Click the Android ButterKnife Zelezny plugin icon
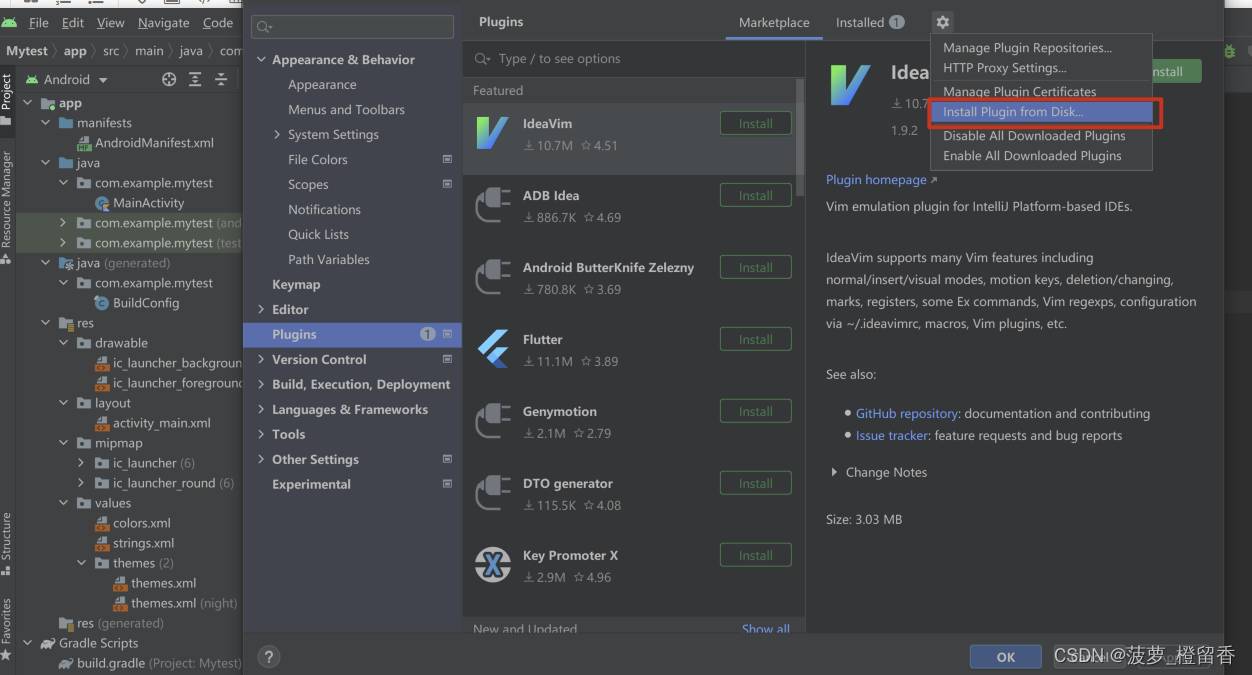1252x675 pixels. pos(492,277)
